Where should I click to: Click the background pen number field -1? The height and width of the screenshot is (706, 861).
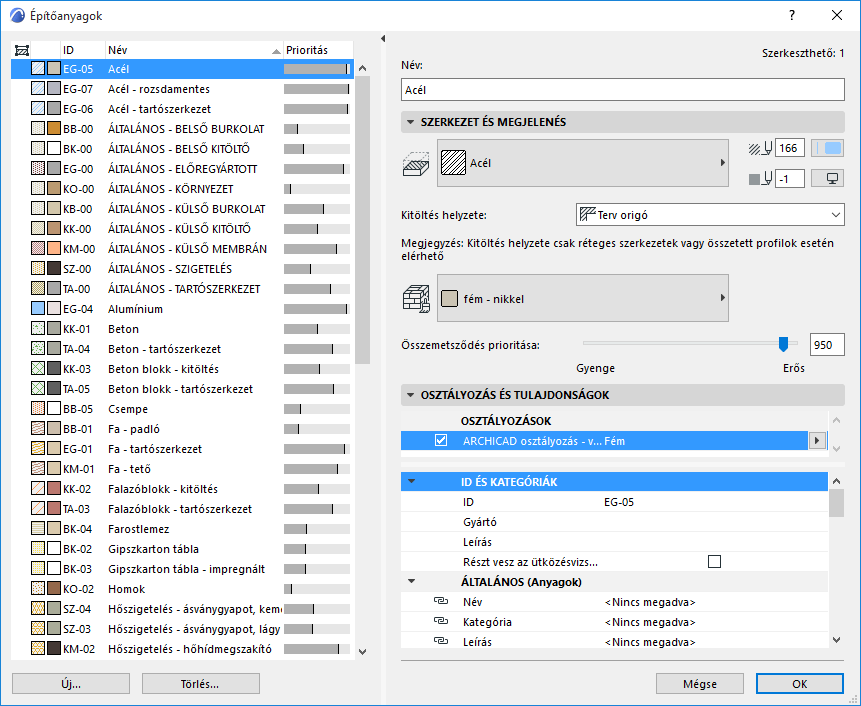[790, 178]
